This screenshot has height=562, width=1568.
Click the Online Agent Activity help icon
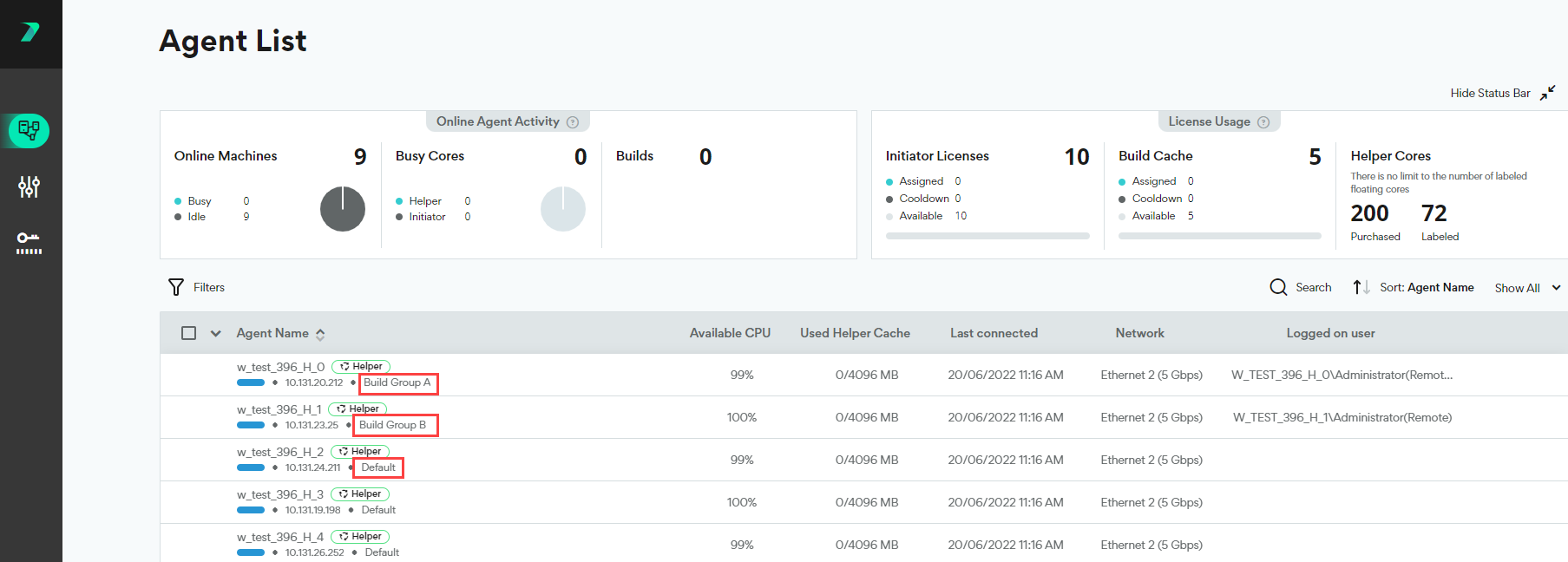click(x=573, y=122)
